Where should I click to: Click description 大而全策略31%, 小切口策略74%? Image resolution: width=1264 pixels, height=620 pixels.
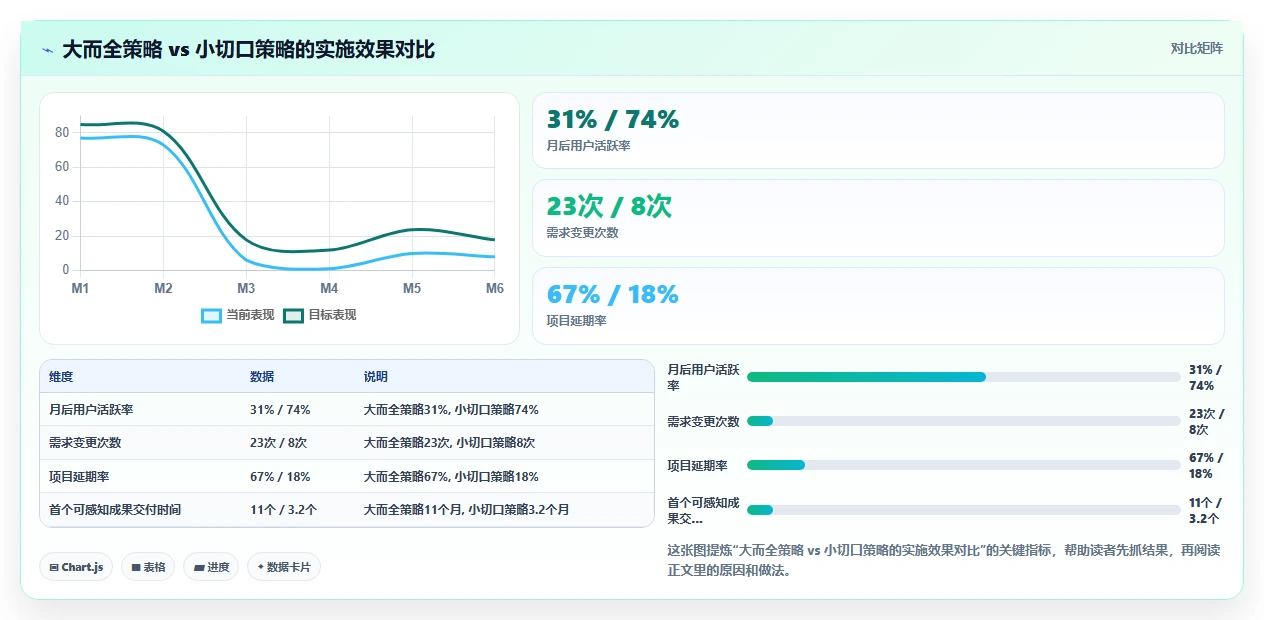pos(452,410)
